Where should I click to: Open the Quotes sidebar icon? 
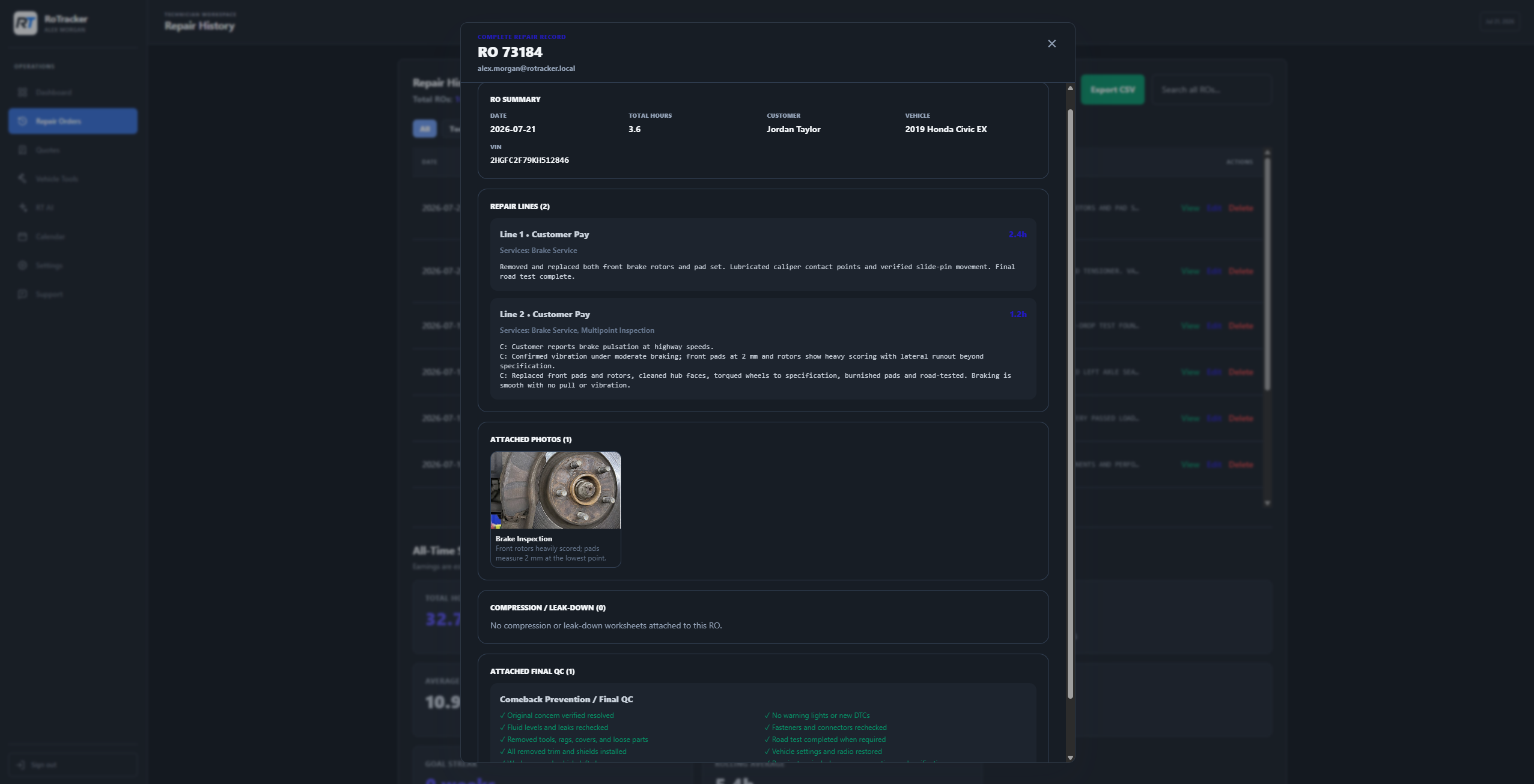[x=23, y=150]
